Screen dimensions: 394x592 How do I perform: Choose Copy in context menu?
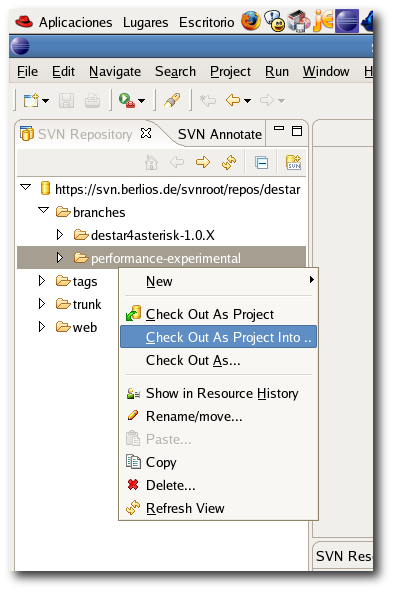pyautogui.click(x=219, y=462)
